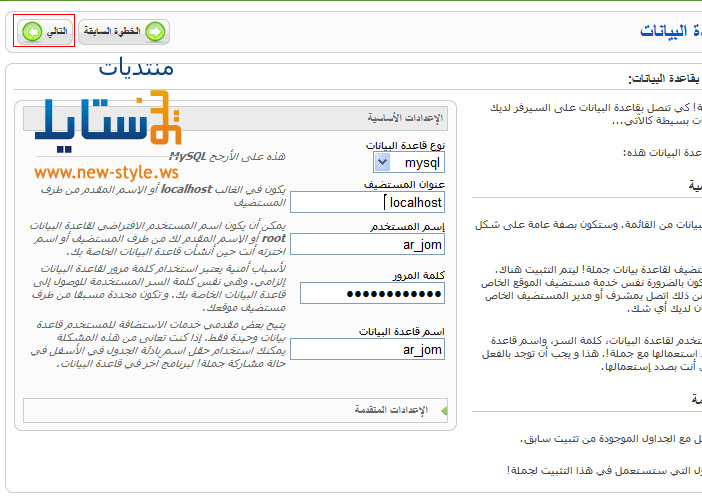
Task: Select the database name field under اسم قاعدة البيانات
Action: pyautogui.click(x=367, y=349)
